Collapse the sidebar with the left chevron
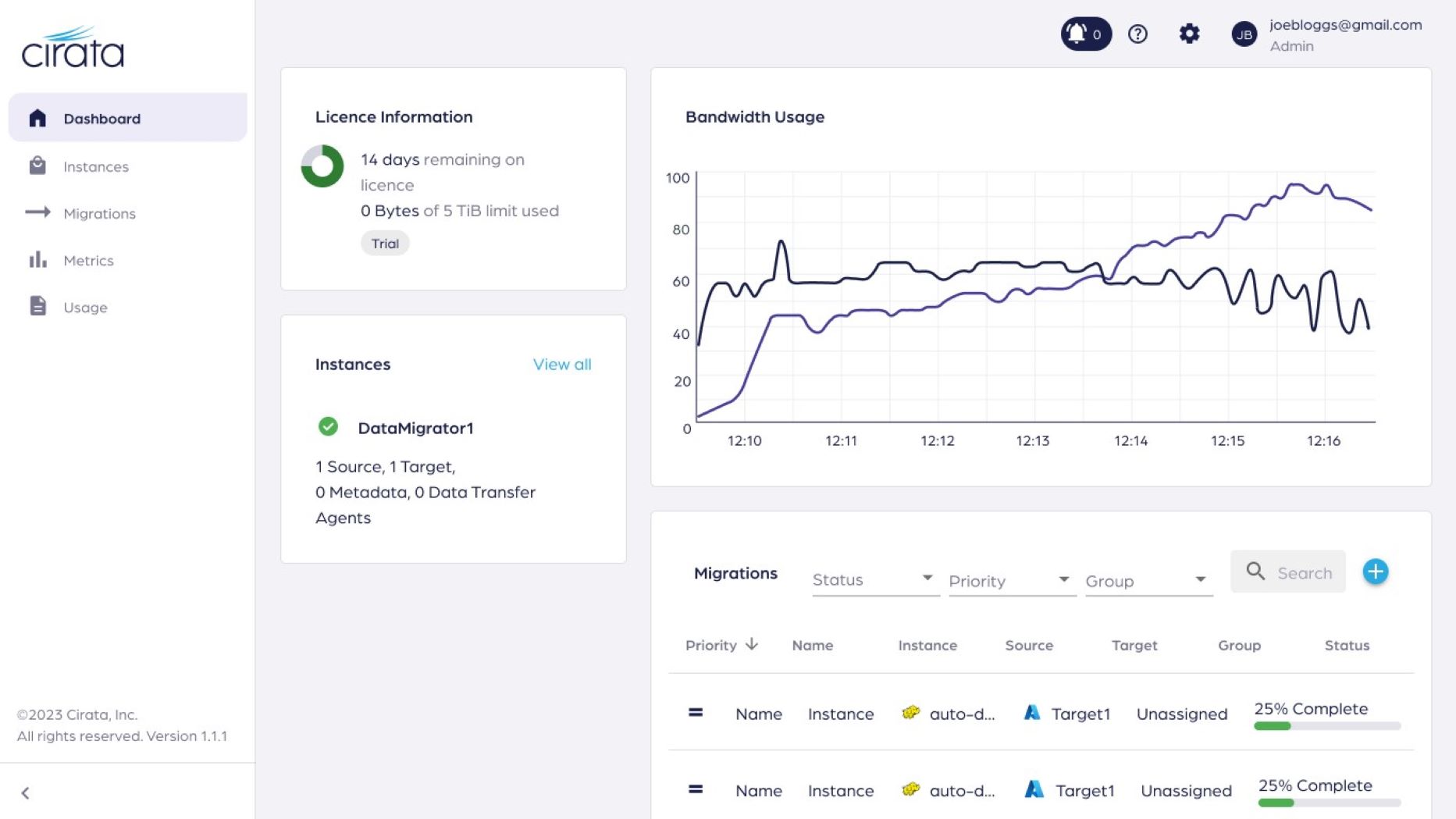Image resolution: width=1456 pixels, height=819 pixels. click(x=26, y=793)
